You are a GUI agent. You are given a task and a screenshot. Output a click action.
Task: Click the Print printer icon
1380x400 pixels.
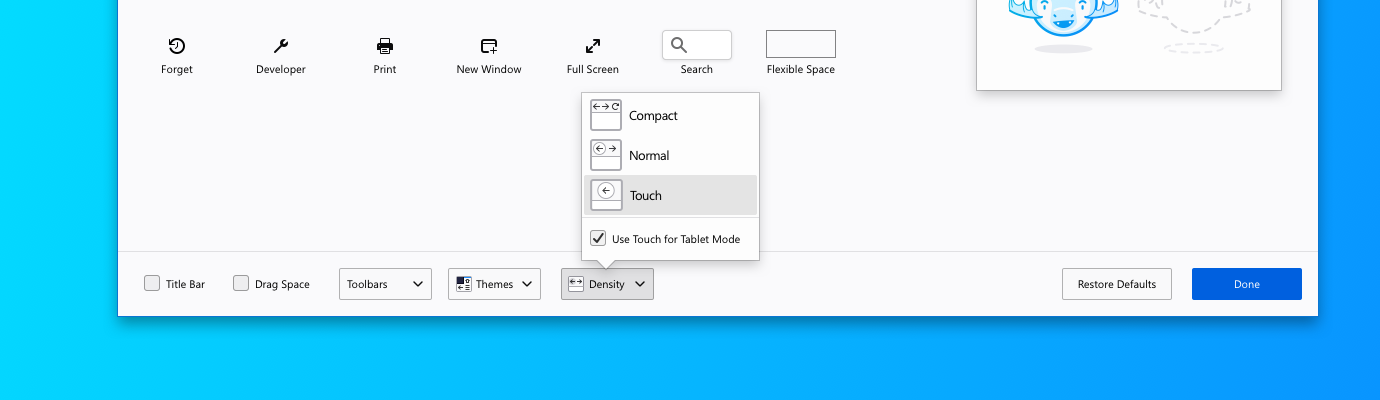385,46
